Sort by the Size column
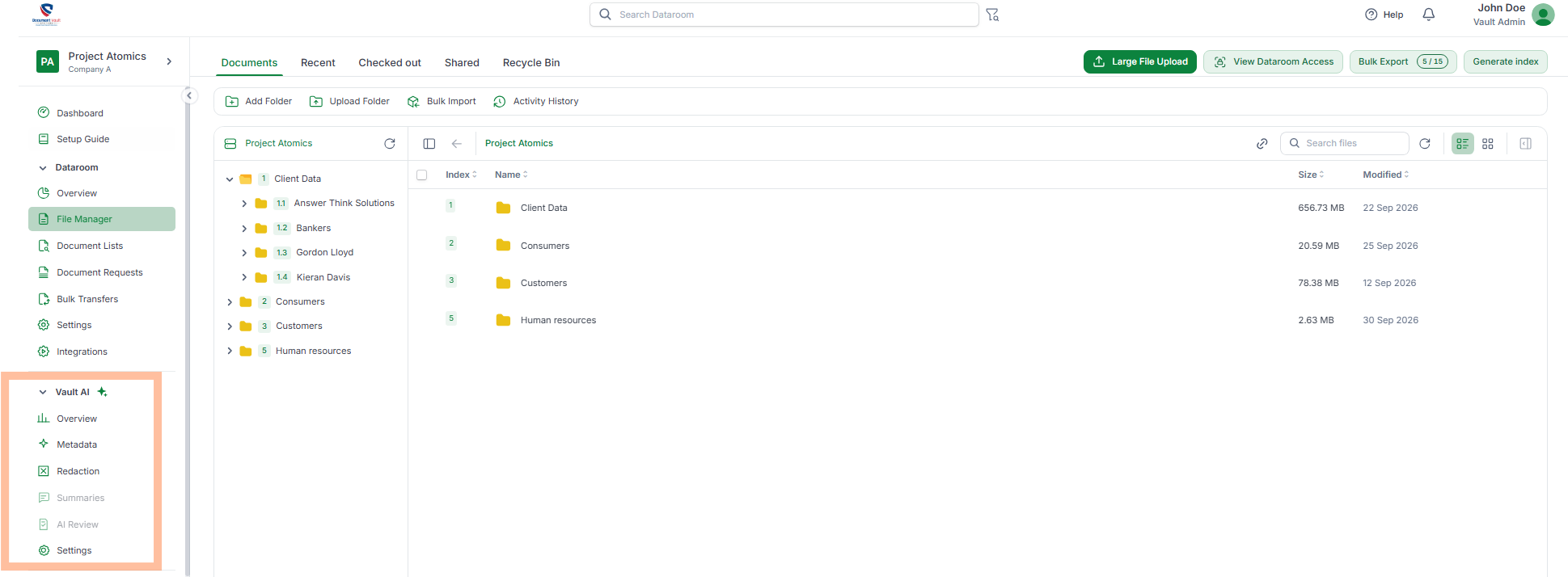 [x=1311, y=175]
